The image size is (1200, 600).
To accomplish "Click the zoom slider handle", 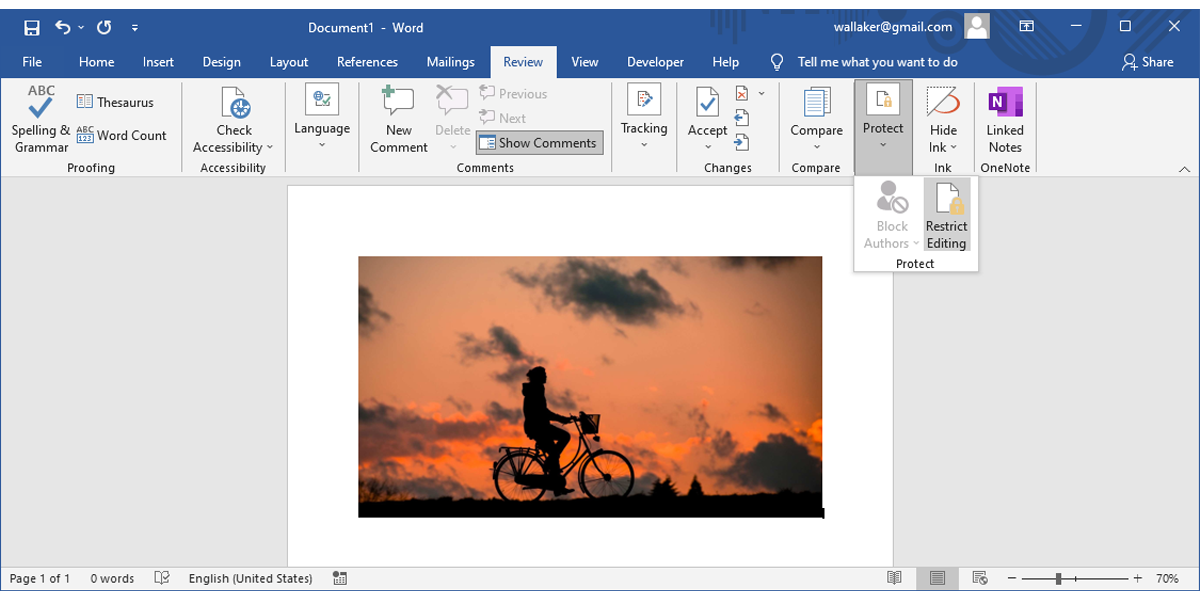I will [1058, 578].
